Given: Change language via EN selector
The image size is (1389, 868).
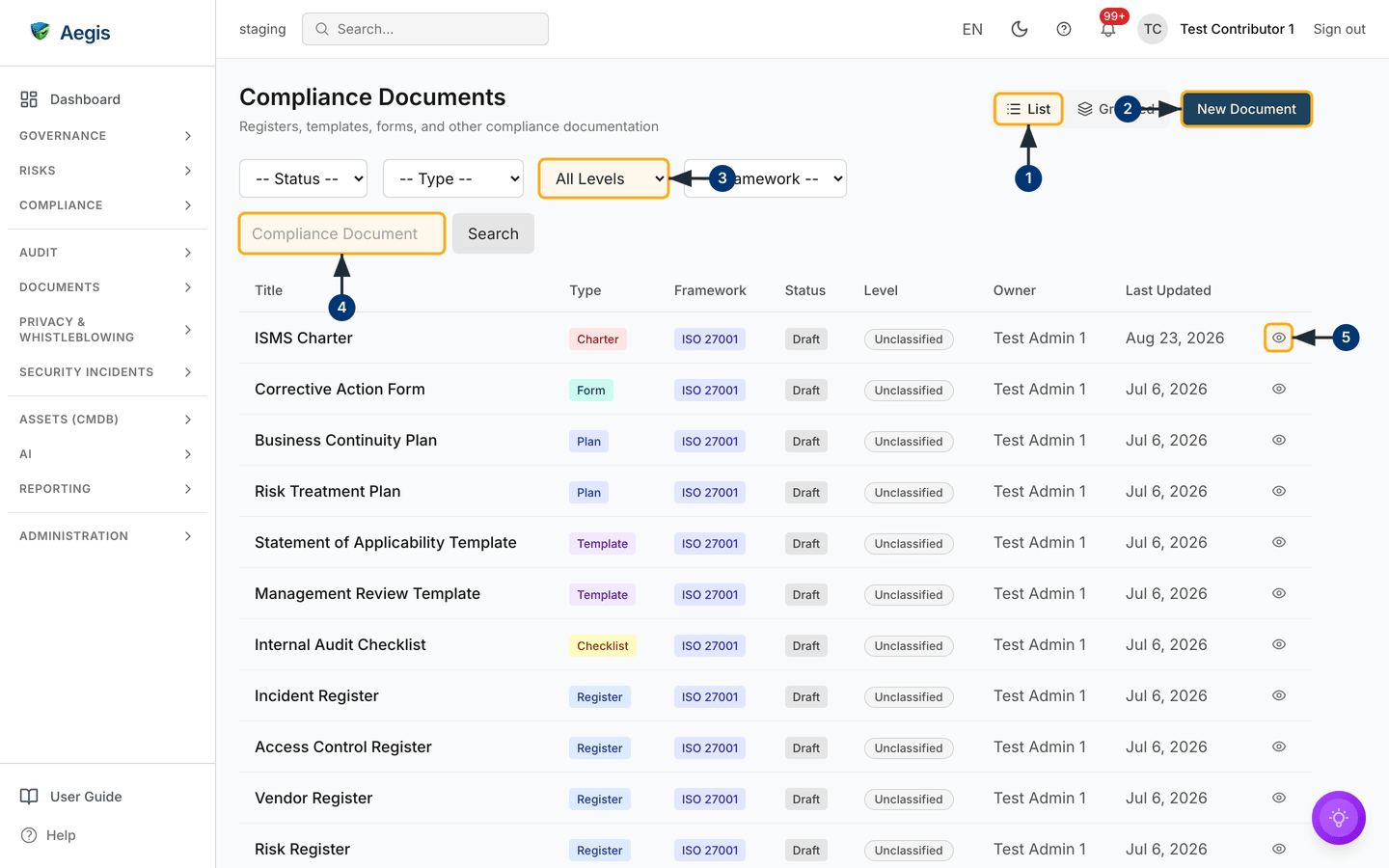Looking at the screenshot, I should [972, 29].
